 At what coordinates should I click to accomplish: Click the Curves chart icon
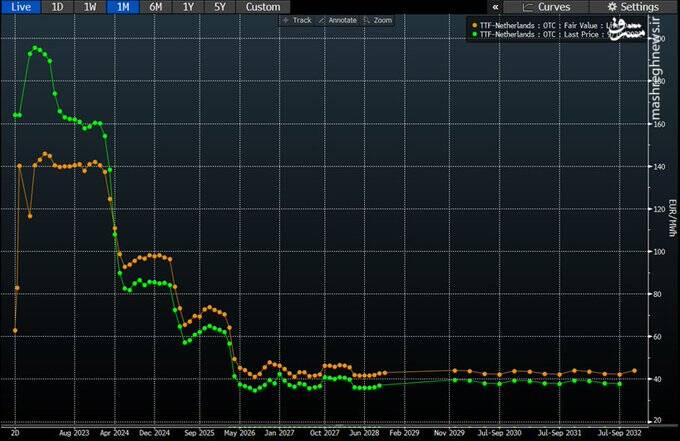pos(524,7)
